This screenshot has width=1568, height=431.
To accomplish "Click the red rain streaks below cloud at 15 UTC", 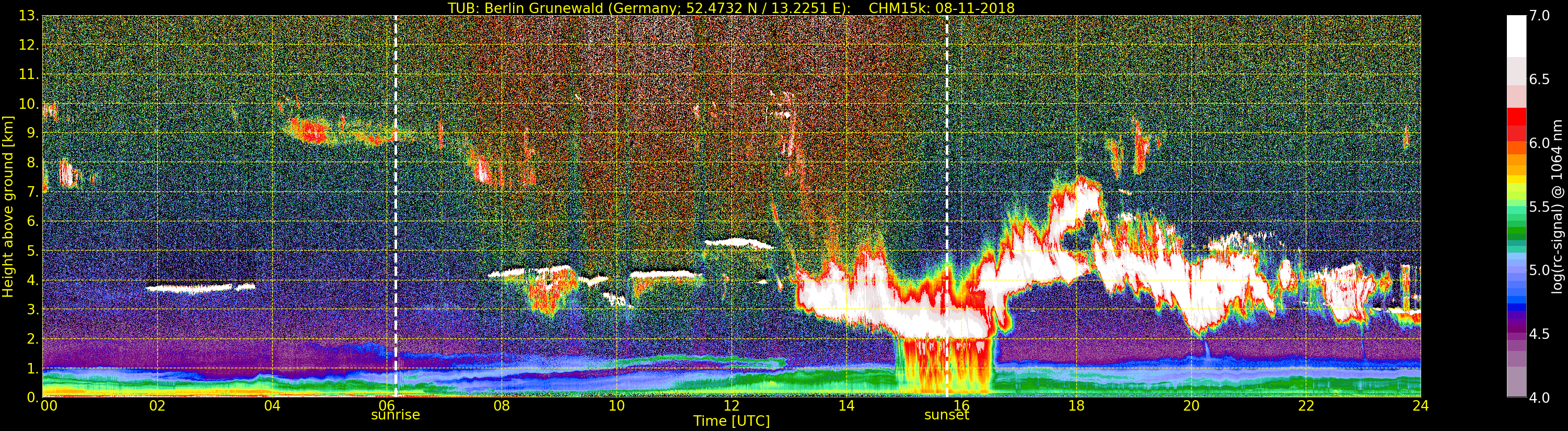I will [x=944, y=365].
